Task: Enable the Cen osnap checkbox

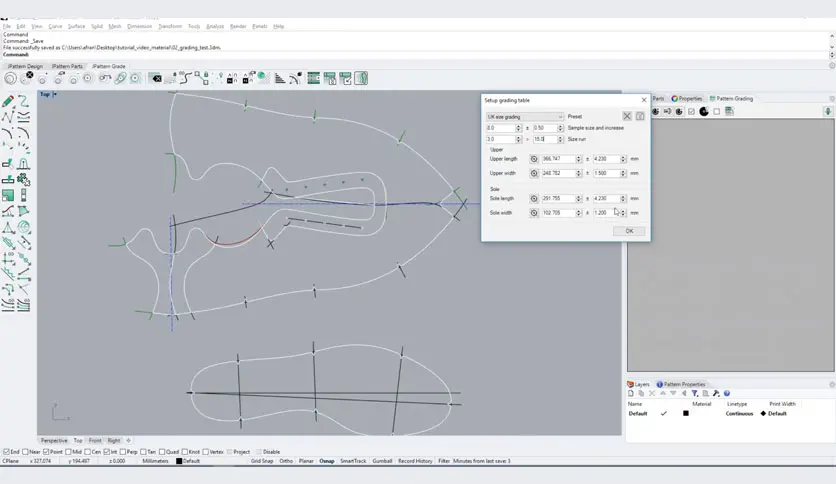Action: click(x=87, y=451)
